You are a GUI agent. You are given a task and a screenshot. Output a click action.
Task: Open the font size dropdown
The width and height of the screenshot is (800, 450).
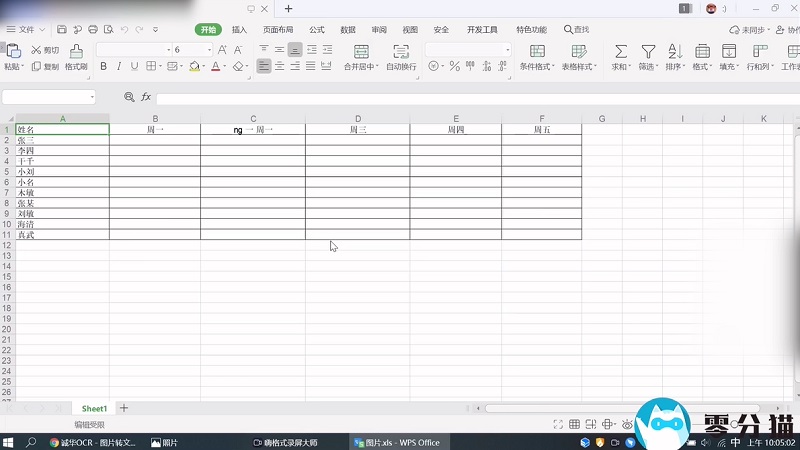pos(210,50)
